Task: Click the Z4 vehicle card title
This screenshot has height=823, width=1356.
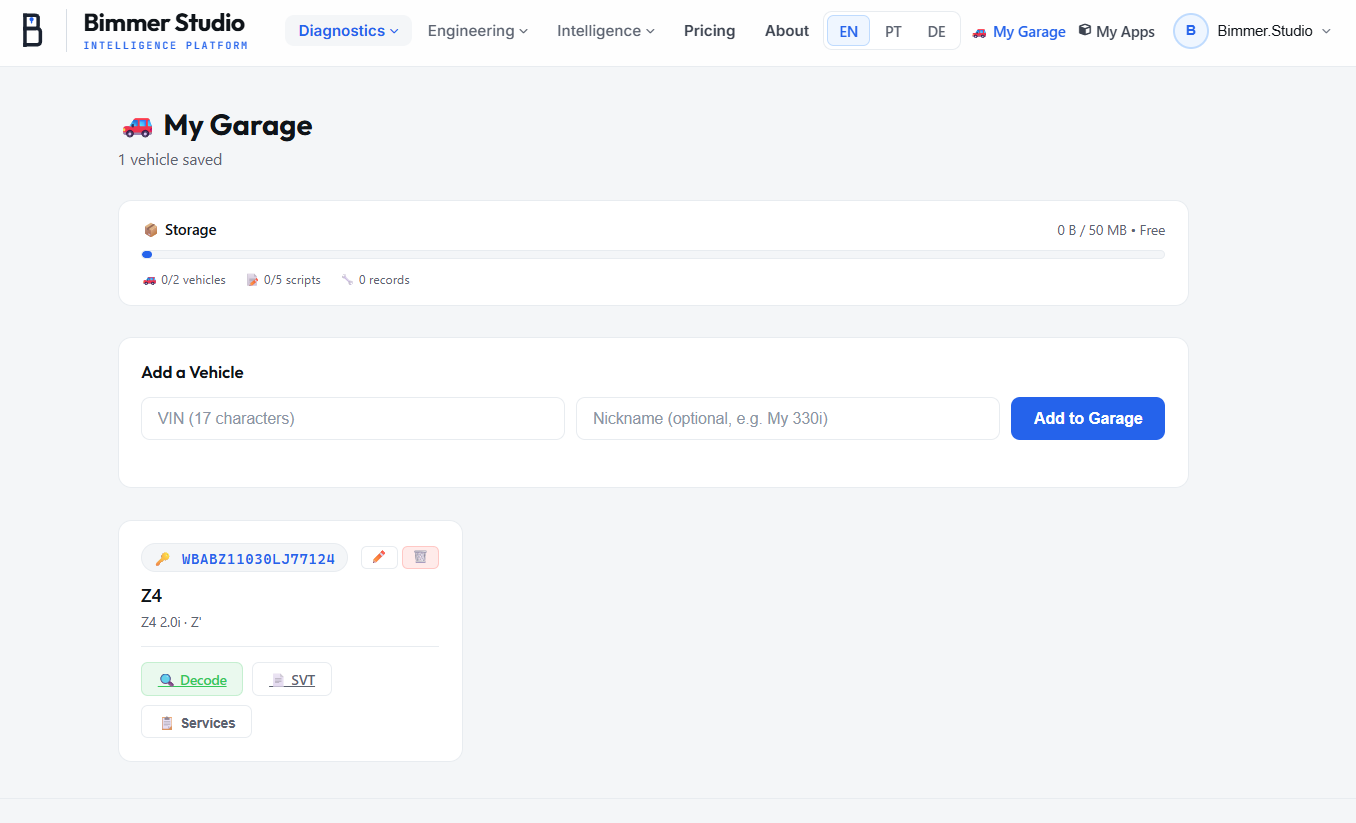Action: [x=152, y=595]
